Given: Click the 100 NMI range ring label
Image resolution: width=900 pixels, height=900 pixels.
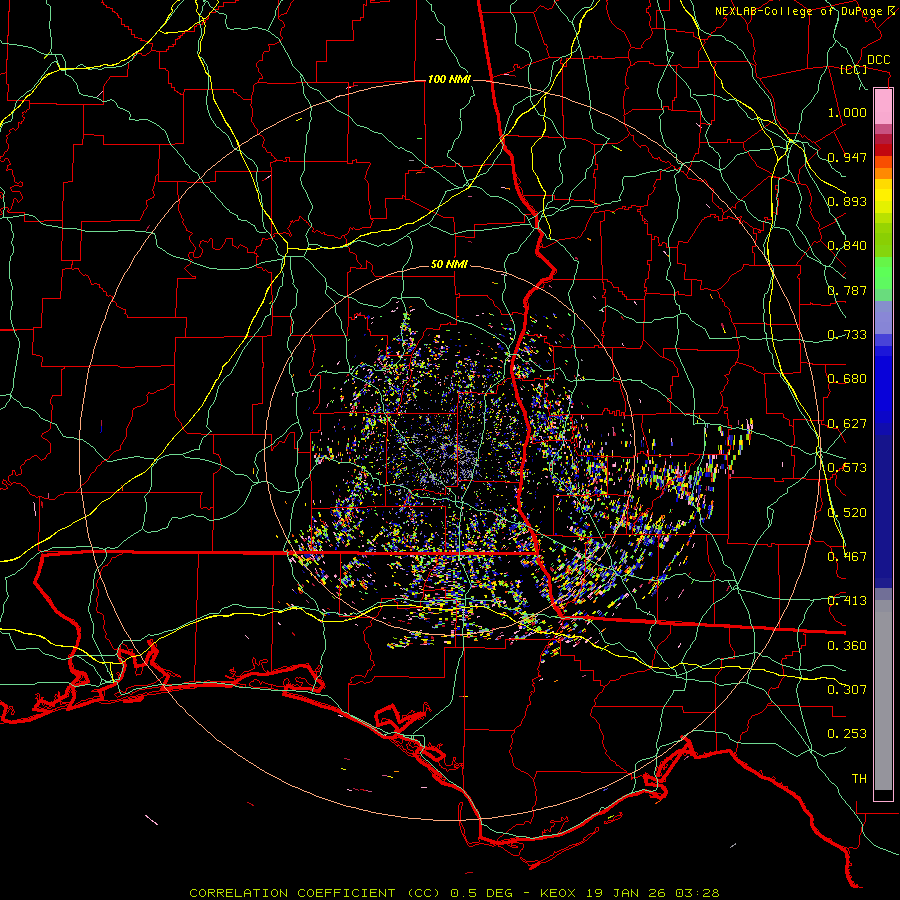Looking at the screenshot, I should (449, 79).
